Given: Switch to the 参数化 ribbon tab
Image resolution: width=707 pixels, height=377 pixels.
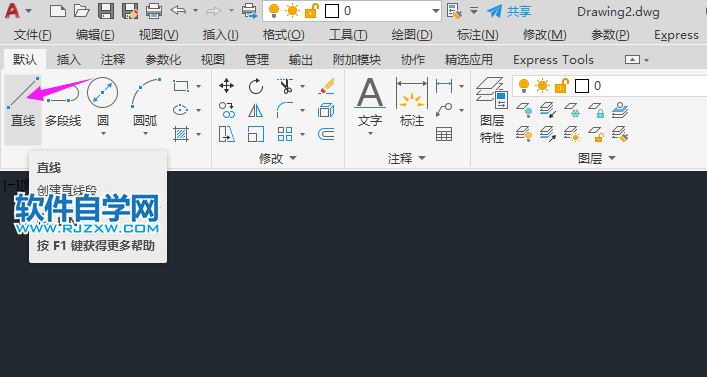Looking at the screenshot, I should 163,60.
